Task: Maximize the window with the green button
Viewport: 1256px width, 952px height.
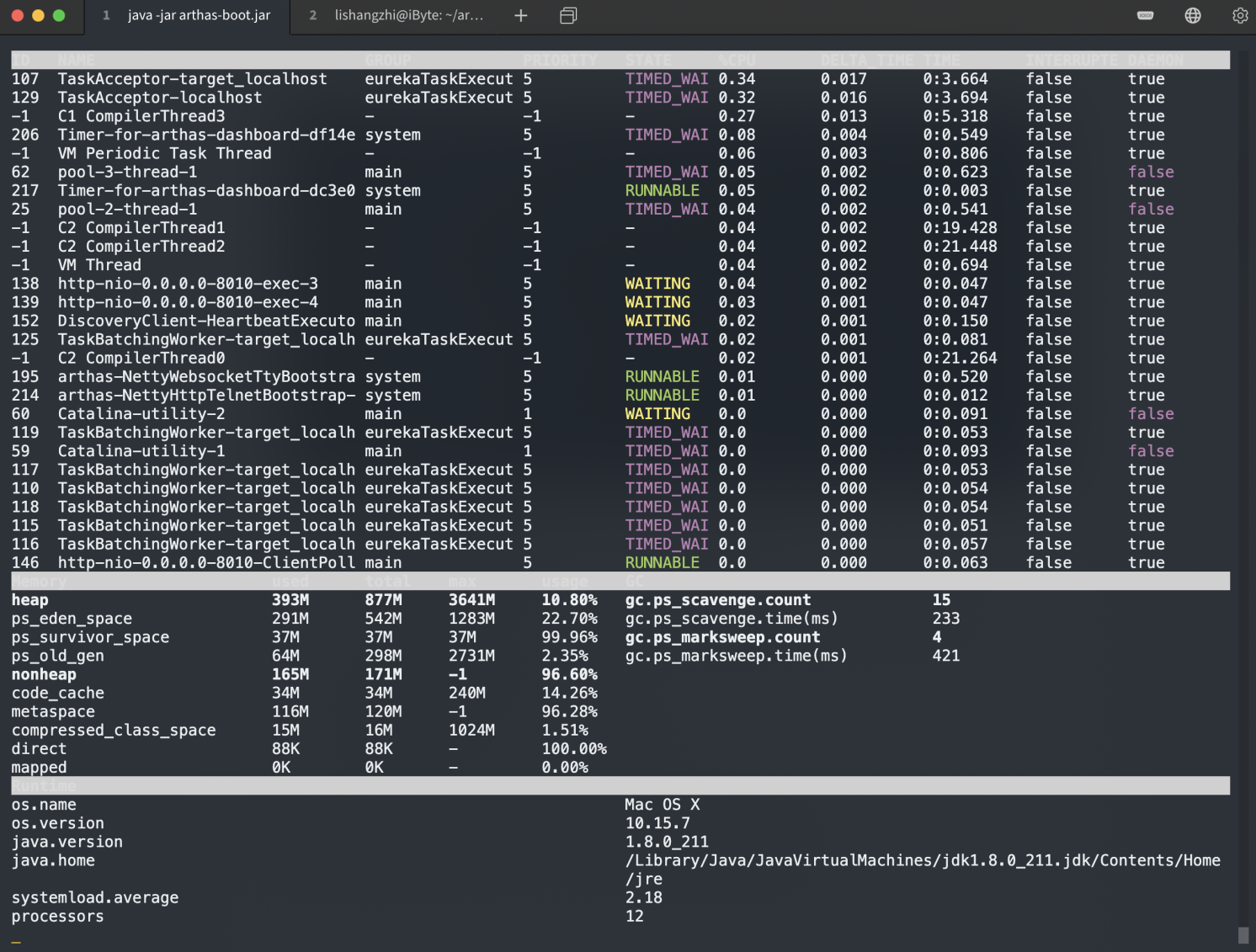Action: click(x=59, y=15)
